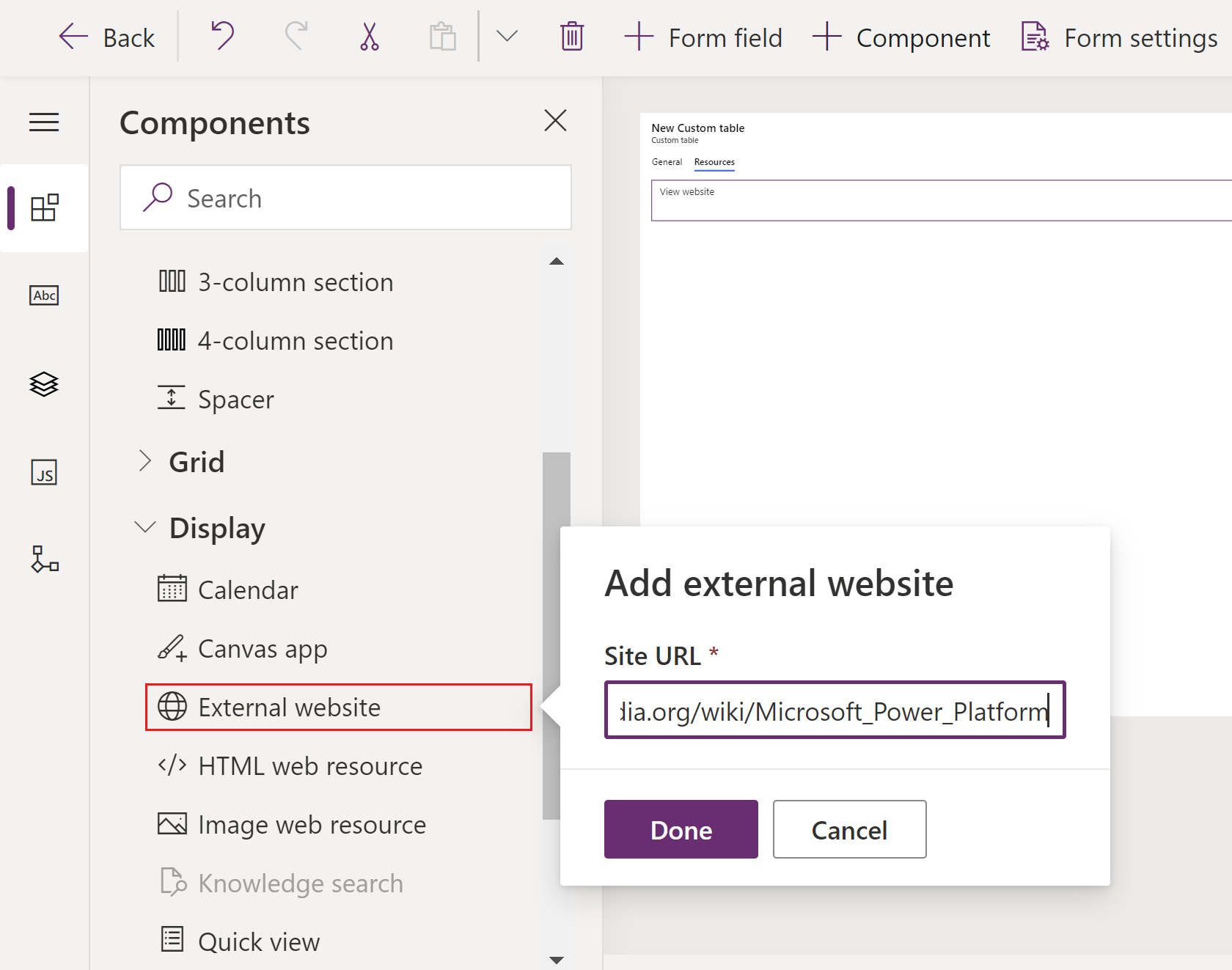Click the undo icon in the toolbar
Viewport: 1232px width, 970px height.
pyautogui.click(x=221, y=35)
